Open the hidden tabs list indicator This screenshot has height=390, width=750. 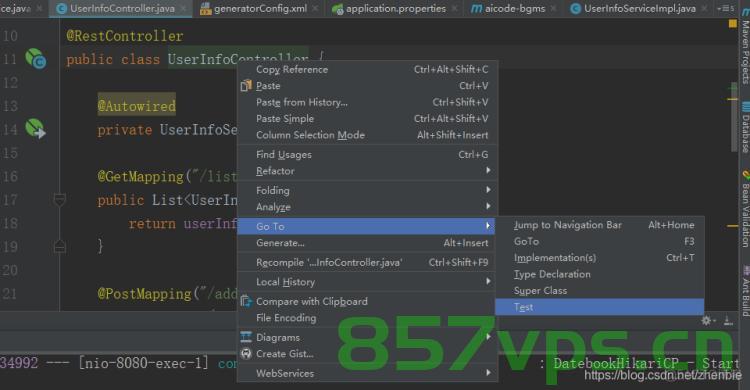click(725, 8)
